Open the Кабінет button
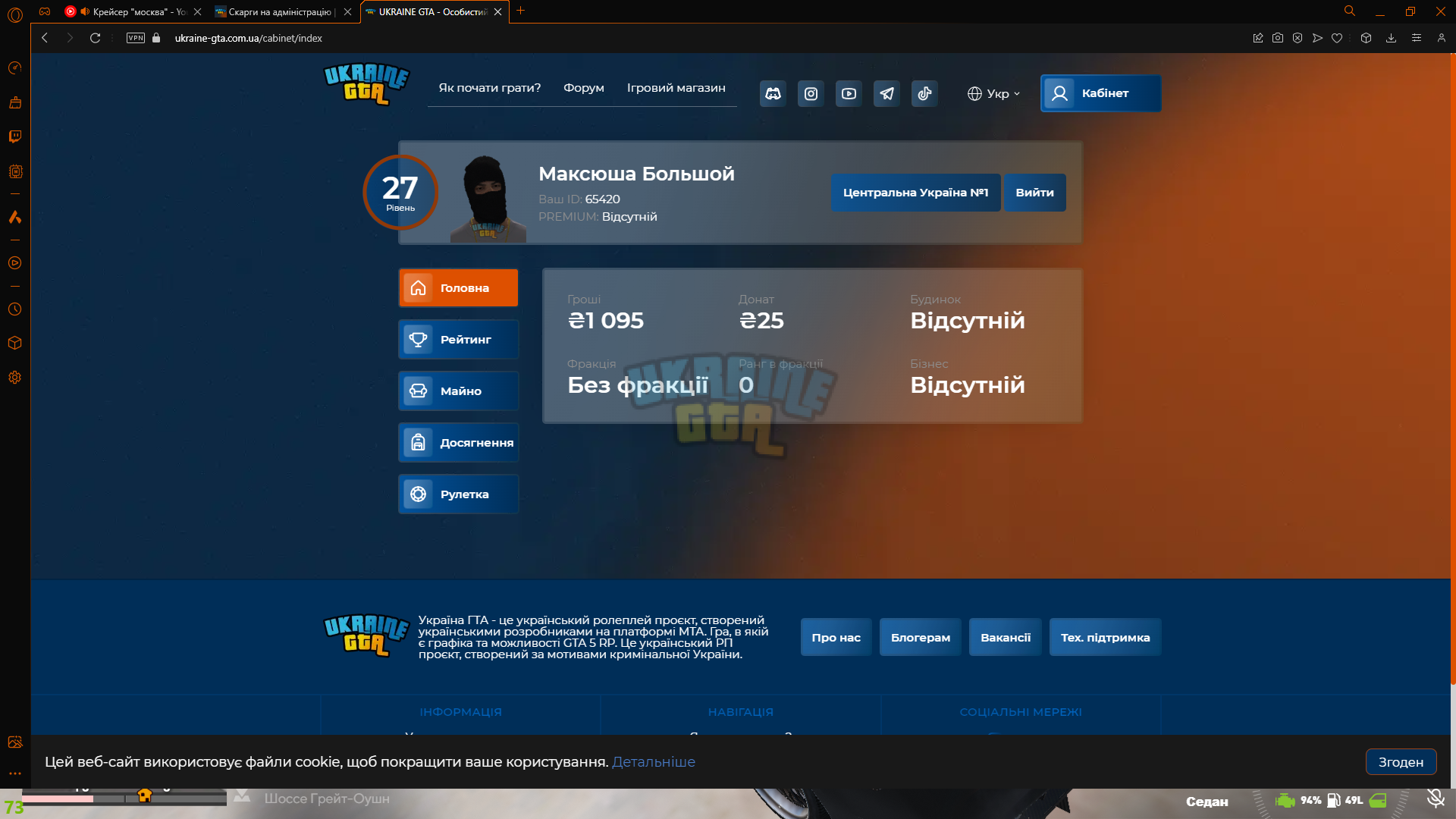 click(1101, 93)
